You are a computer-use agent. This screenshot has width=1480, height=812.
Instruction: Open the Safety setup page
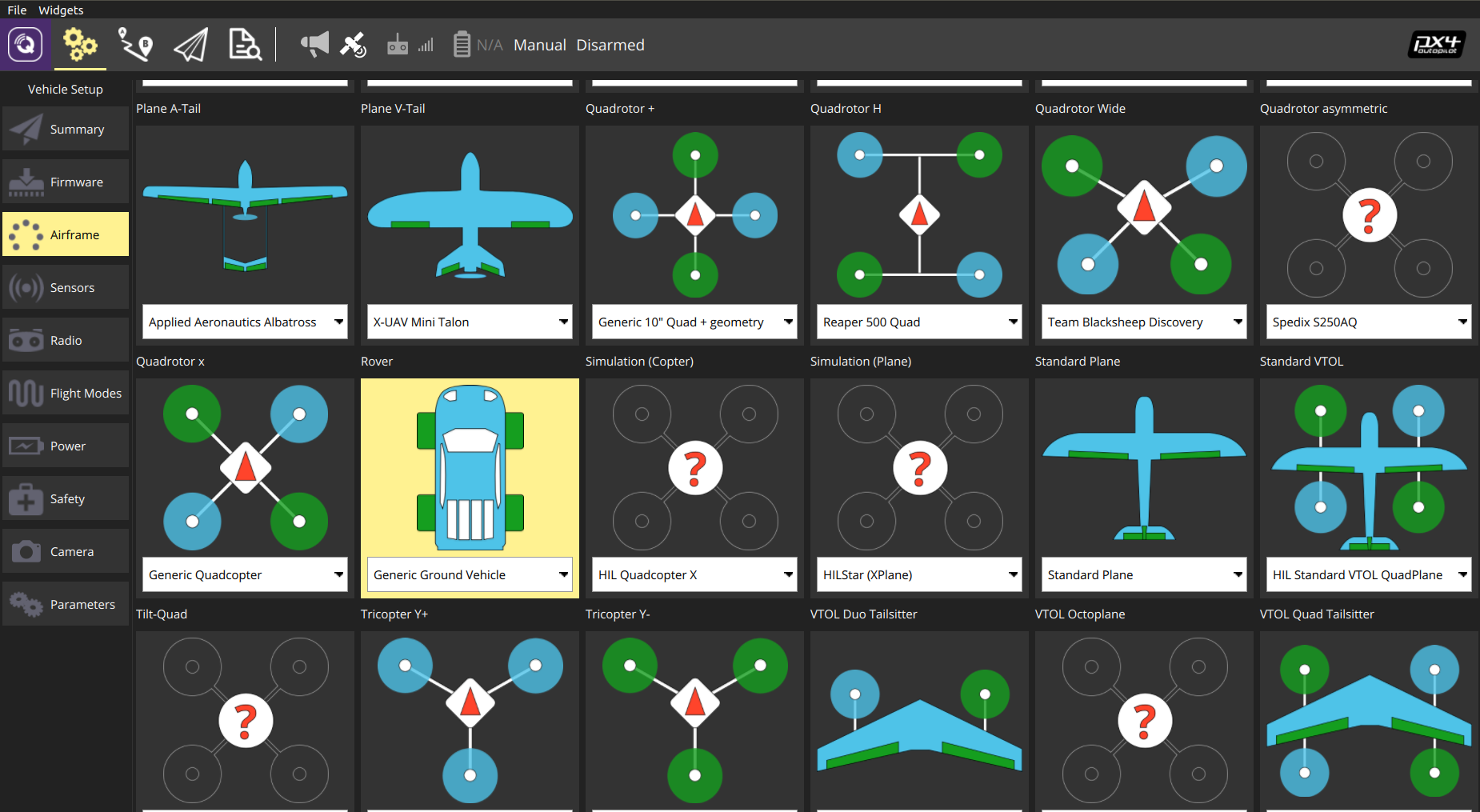tap(66, 498)
